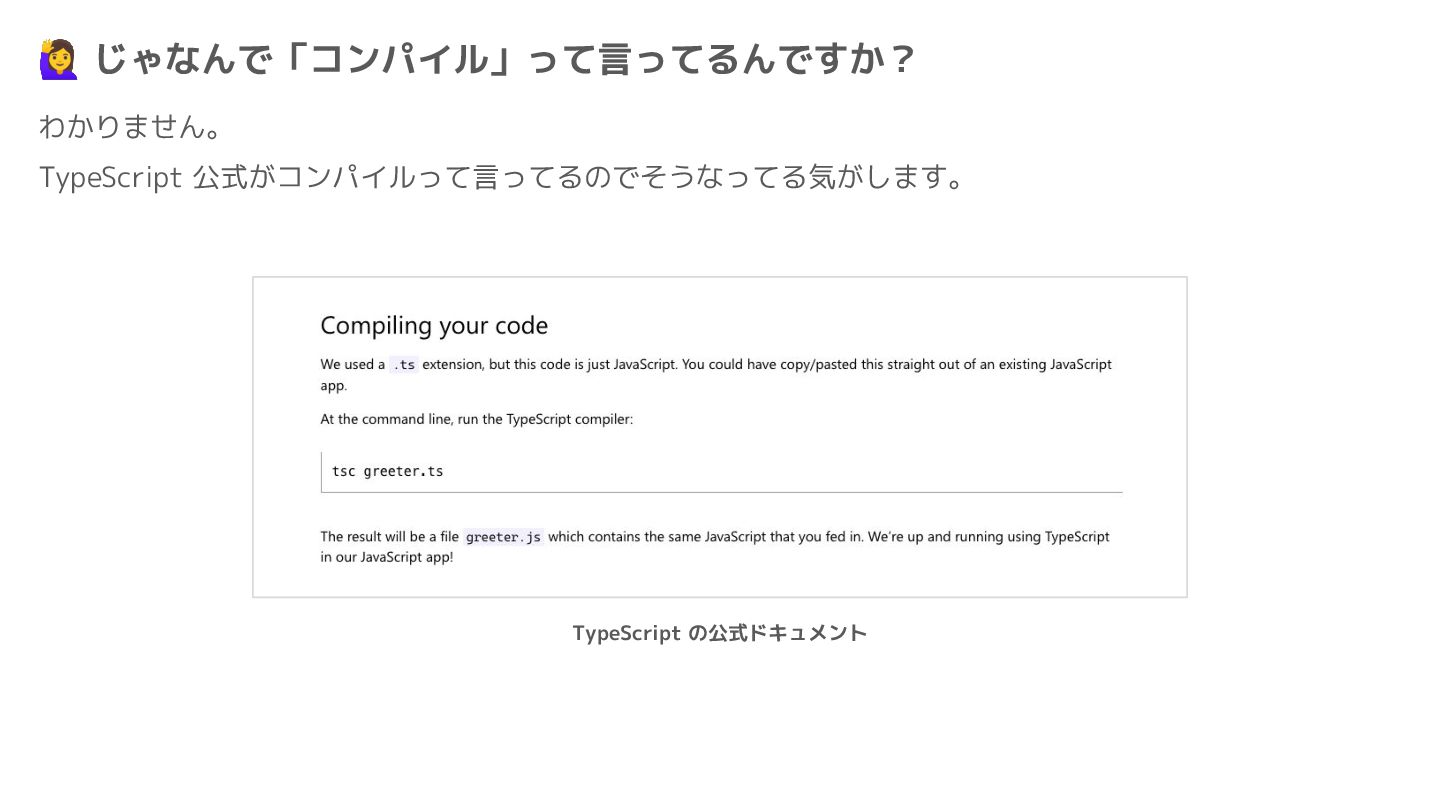This screenshot has width=1440, height=810.
Task: Click the greeter.js inline code badge
Action: tap(504, 537)
